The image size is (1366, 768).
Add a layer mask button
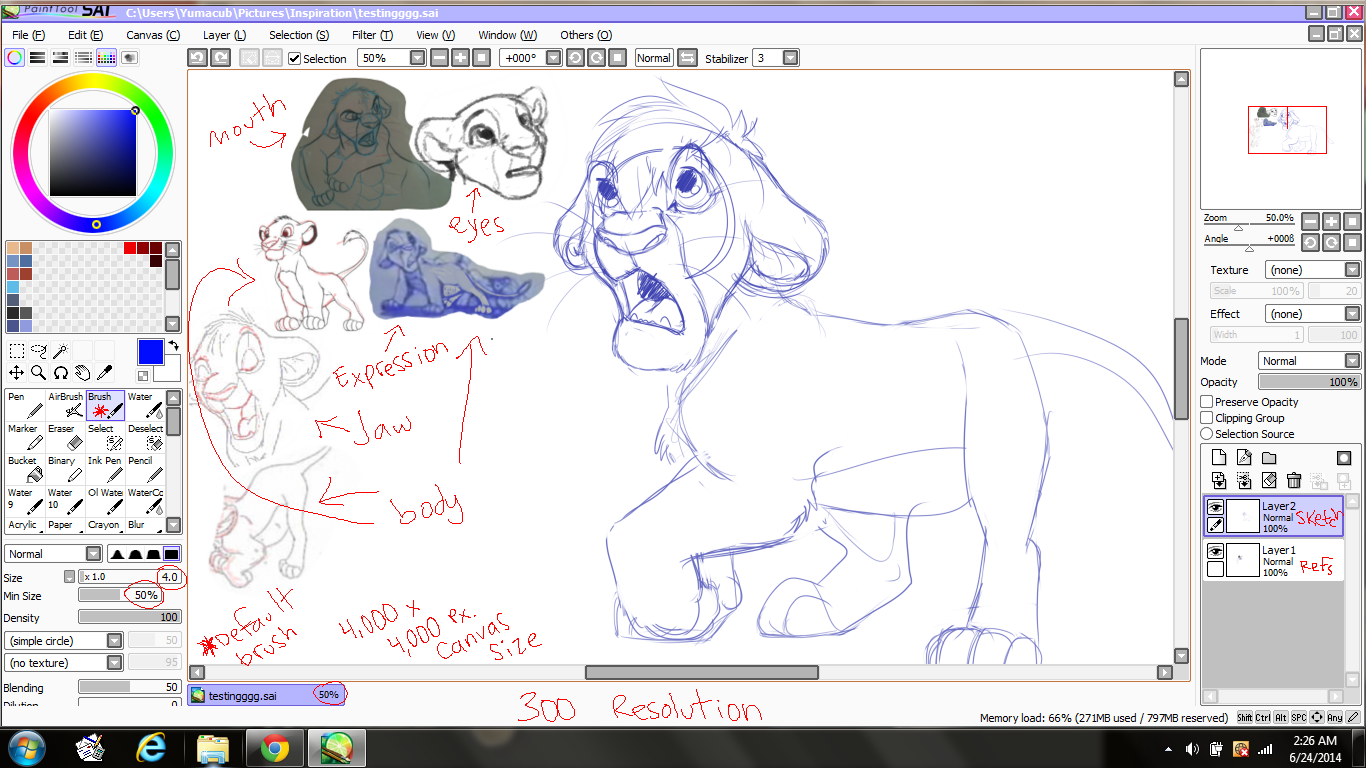coord(1344,458)
